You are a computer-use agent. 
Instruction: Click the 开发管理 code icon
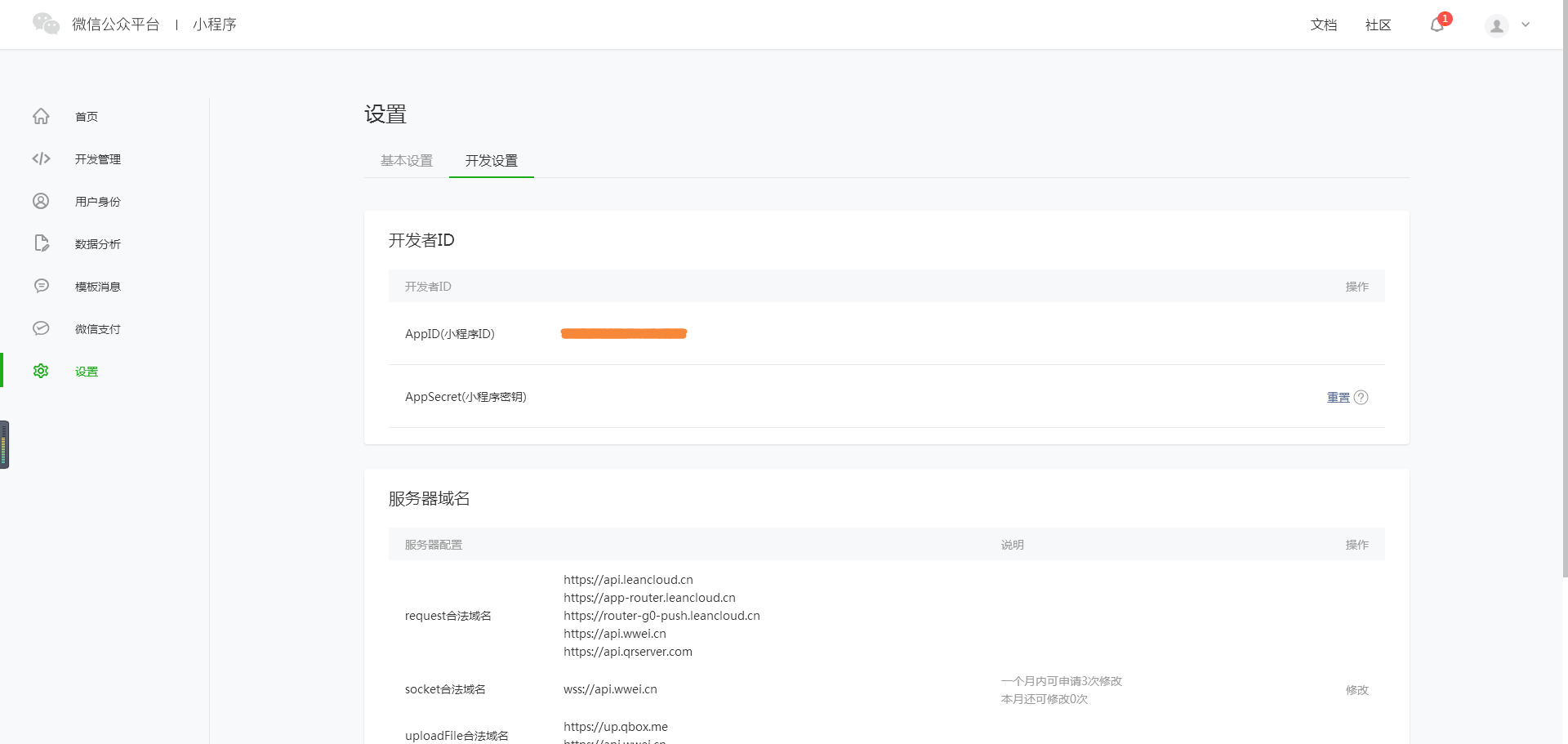click(x=41, y=158)
